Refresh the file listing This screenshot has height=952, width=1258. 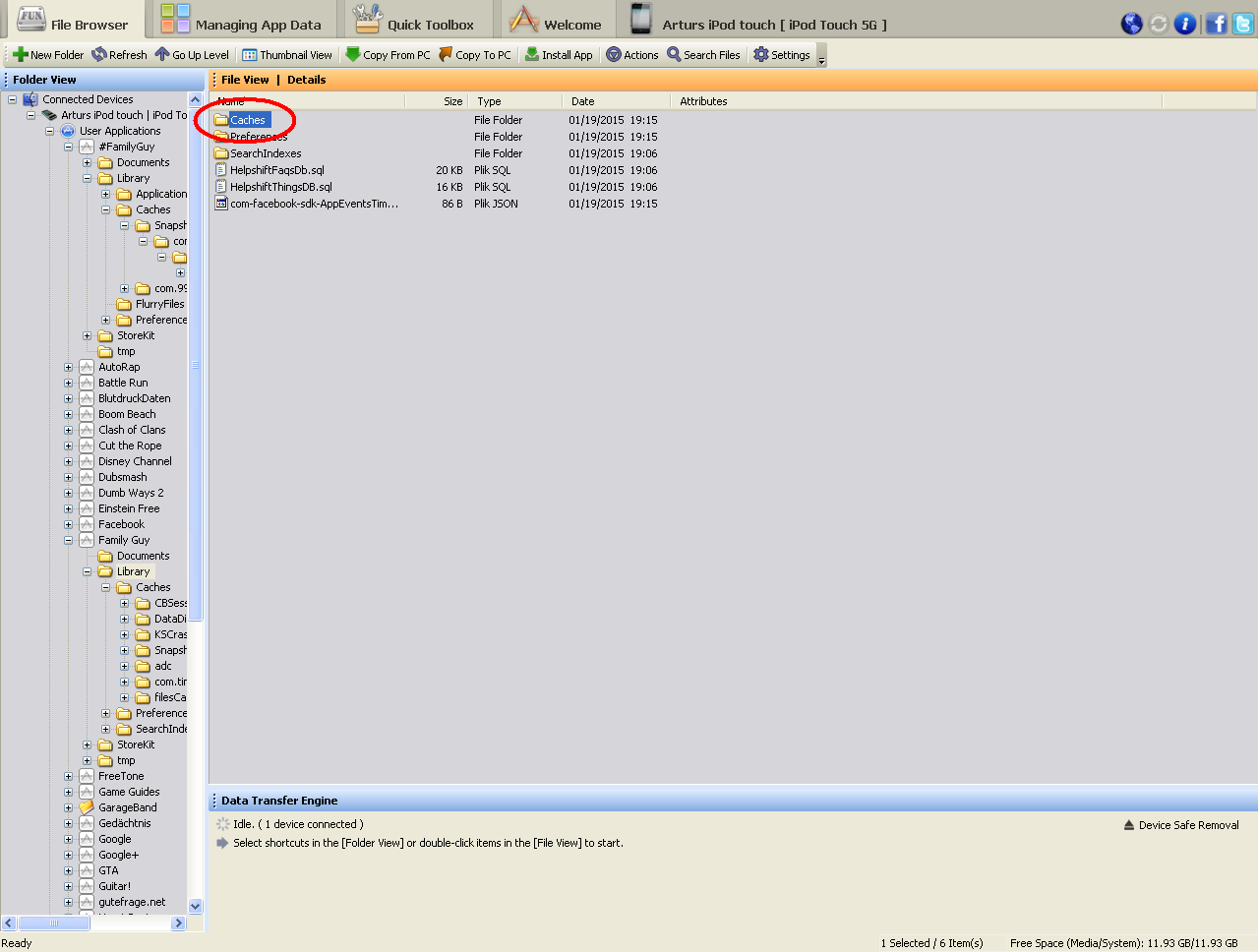[119, 55]
